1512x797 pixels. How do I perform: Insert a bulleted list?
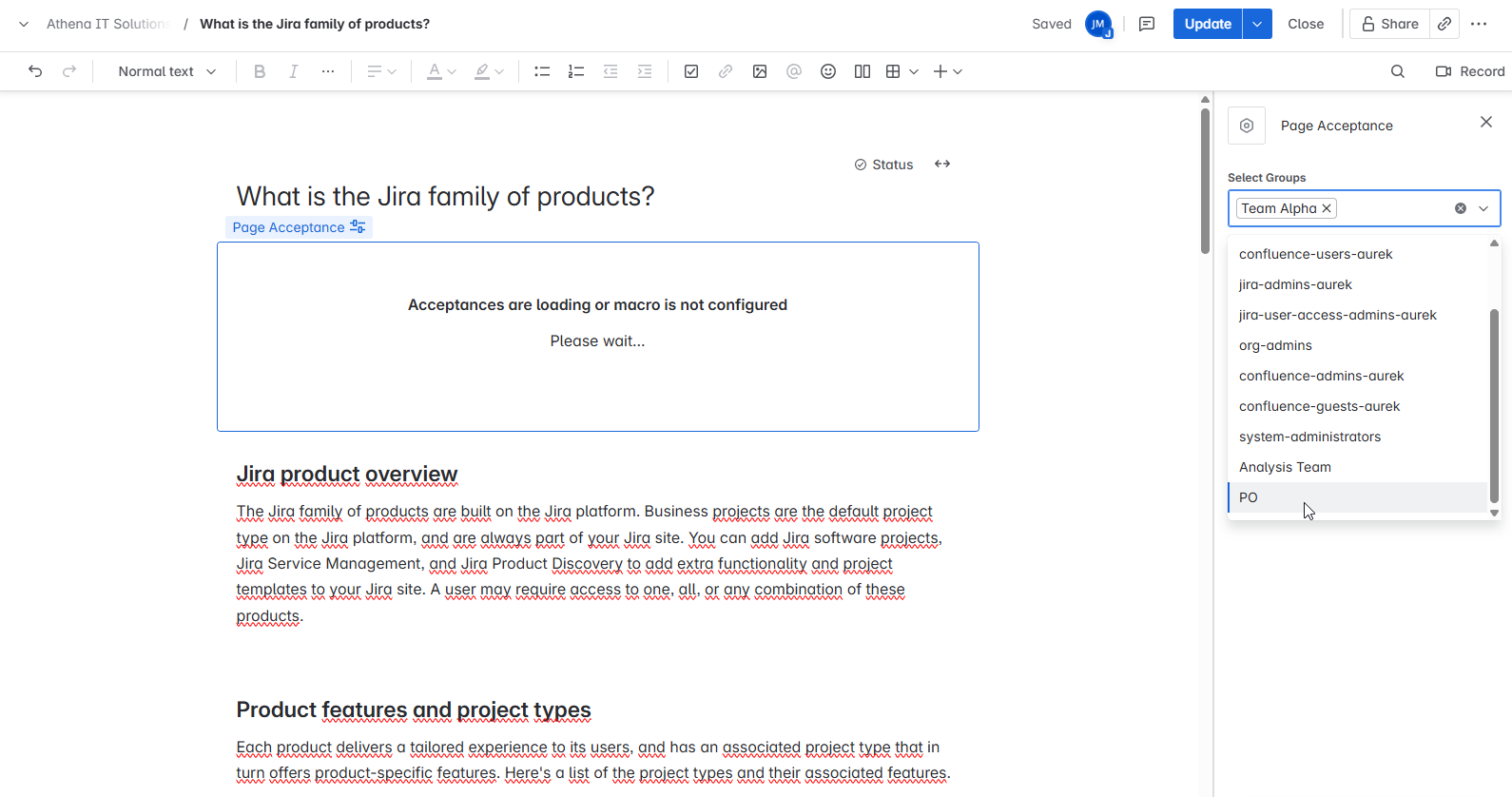542,71
